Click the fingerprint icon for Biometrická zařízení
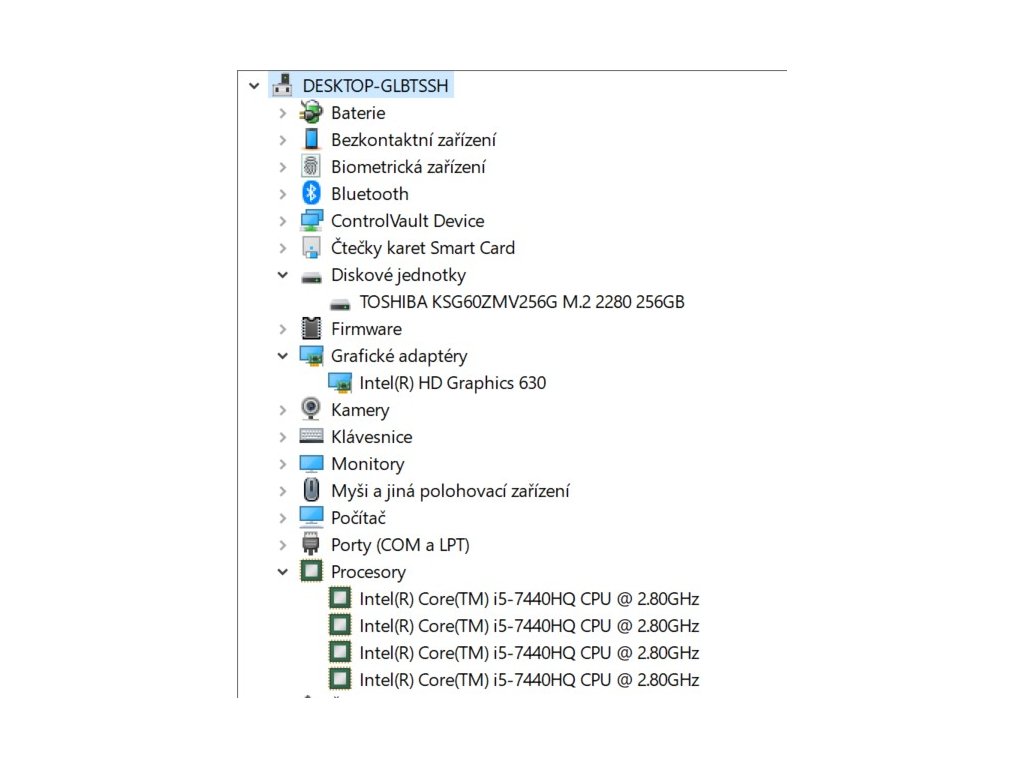Screen dimensions: 1024x768 pos(312,167)
